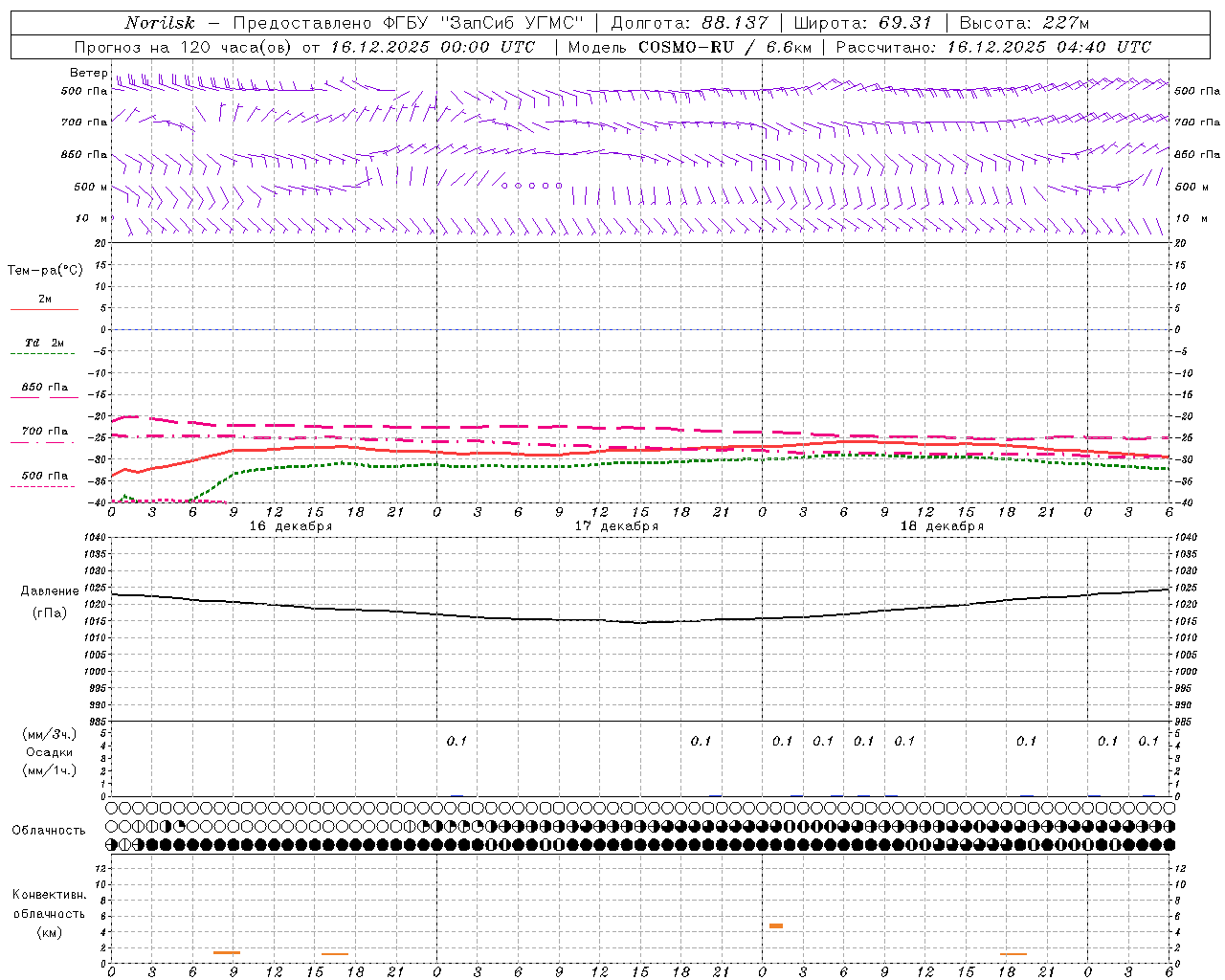Click the orange convective cloud bar near 5 km
Screen dimensions: 1225x980
(776, 925)
